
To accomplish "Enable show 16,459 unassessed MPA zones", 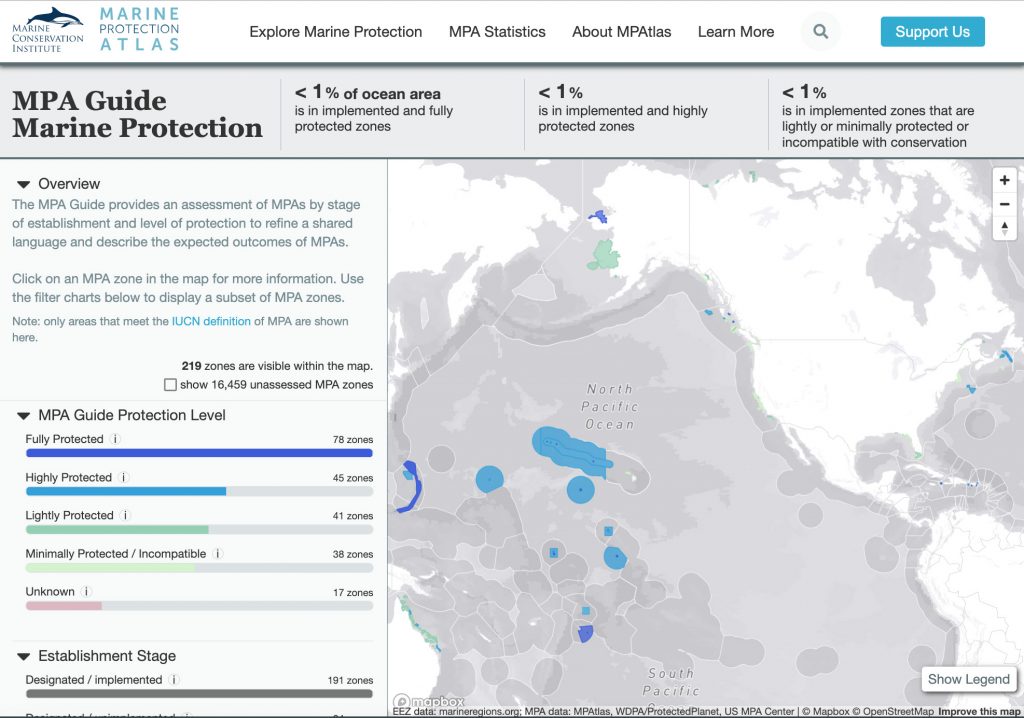I will click(171, 385).
